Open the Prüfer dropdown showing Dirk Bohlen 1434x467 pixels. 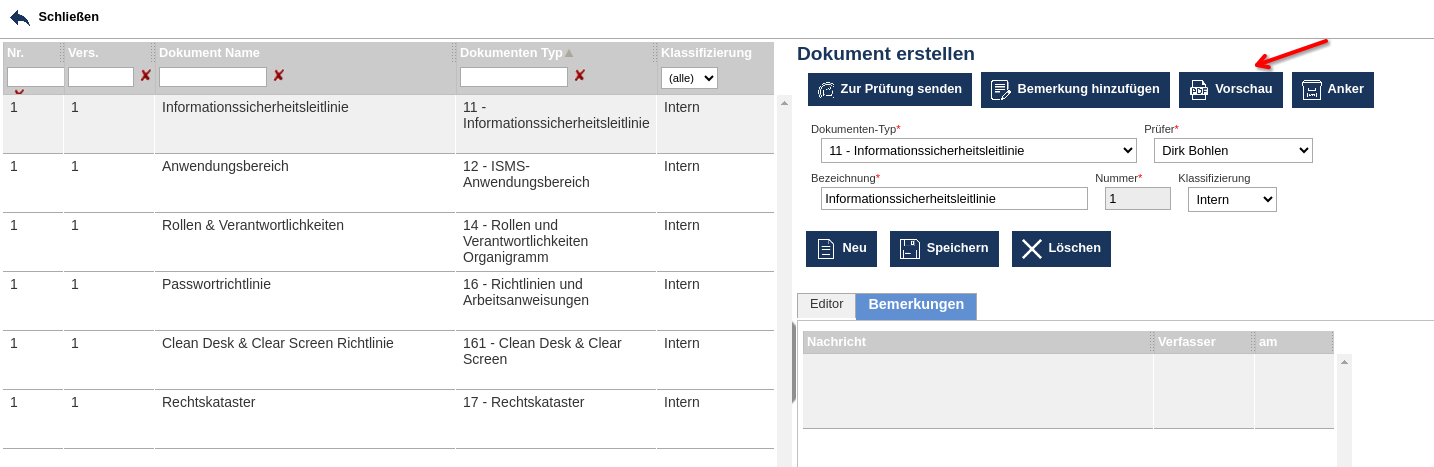click(x=1232, y=151)
